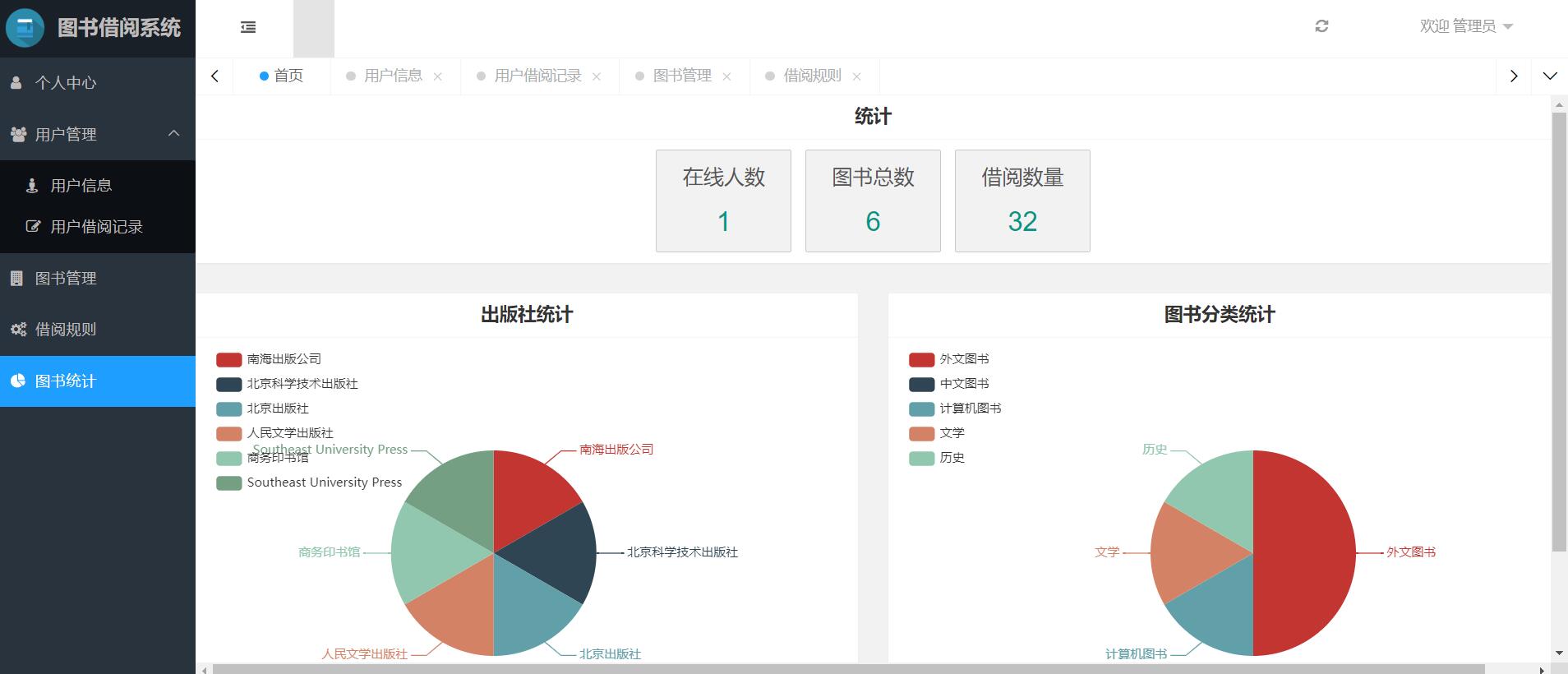Click the 图书总数 statistics card
Image resolution: width=1568 pixels, height=674 pixels.
coord(873,201)
